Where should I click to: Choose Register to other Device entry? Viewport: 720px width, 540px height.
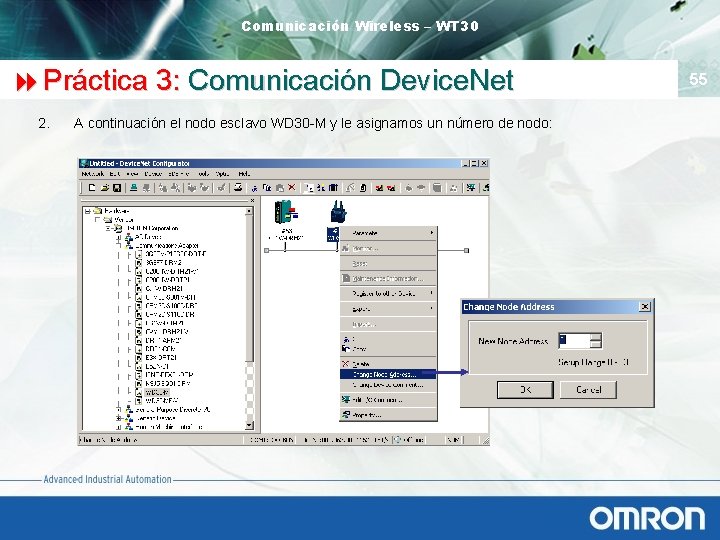pos(388,293)
